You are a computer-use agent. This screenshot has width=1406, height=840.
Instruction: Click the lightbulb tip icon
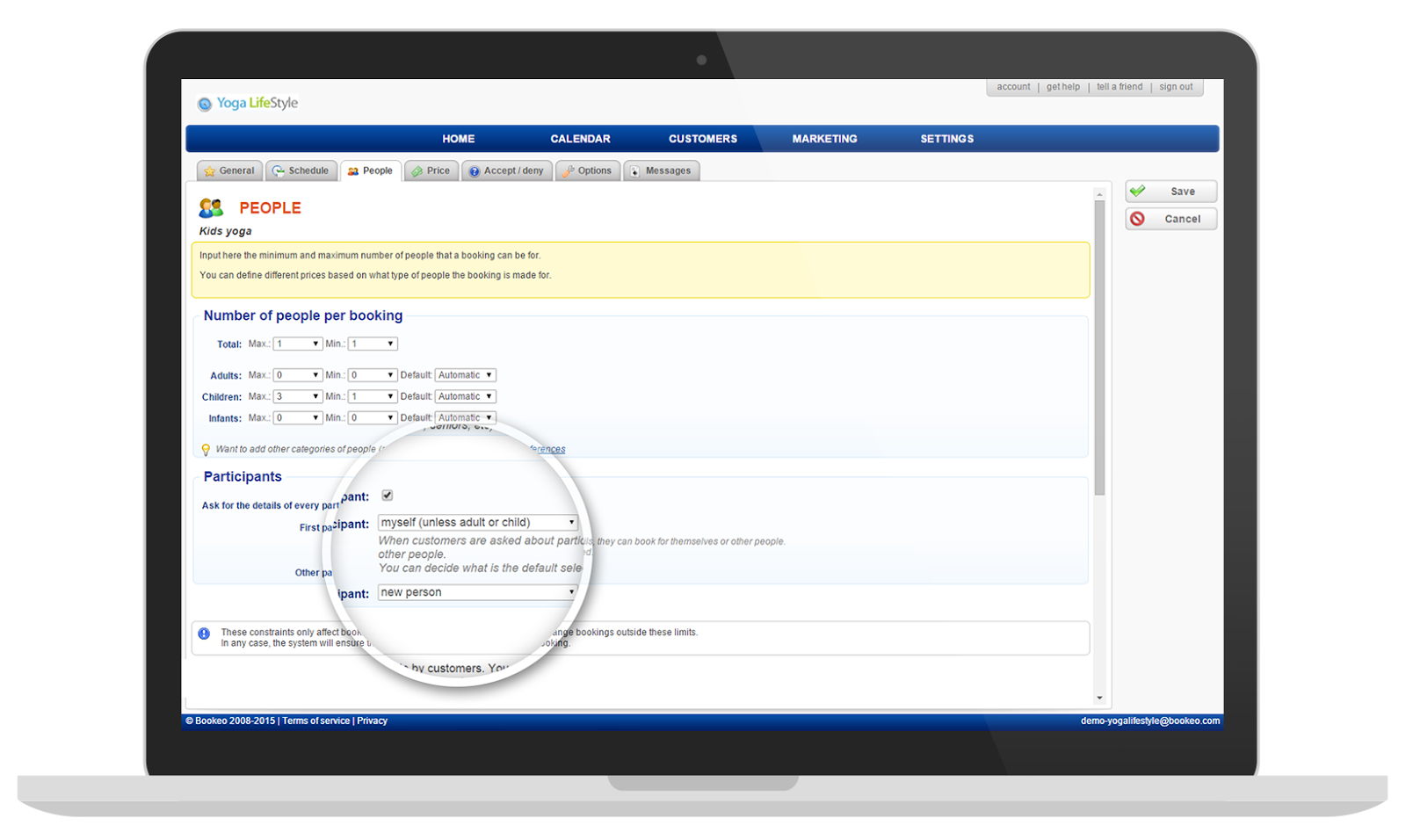(206, 450)
